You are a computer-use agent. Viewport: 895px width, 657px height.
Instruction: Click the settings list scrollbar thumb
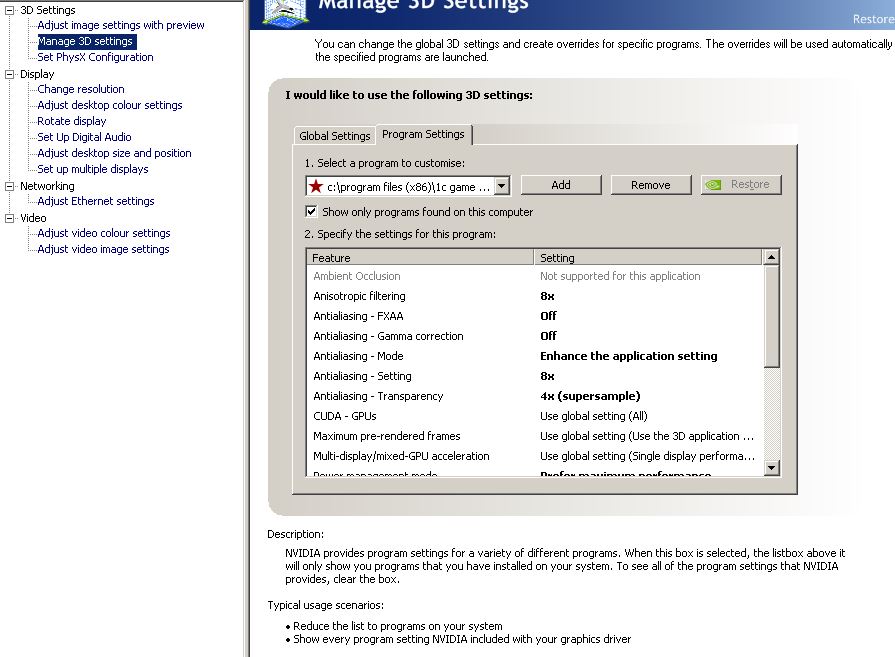point(771,316)
